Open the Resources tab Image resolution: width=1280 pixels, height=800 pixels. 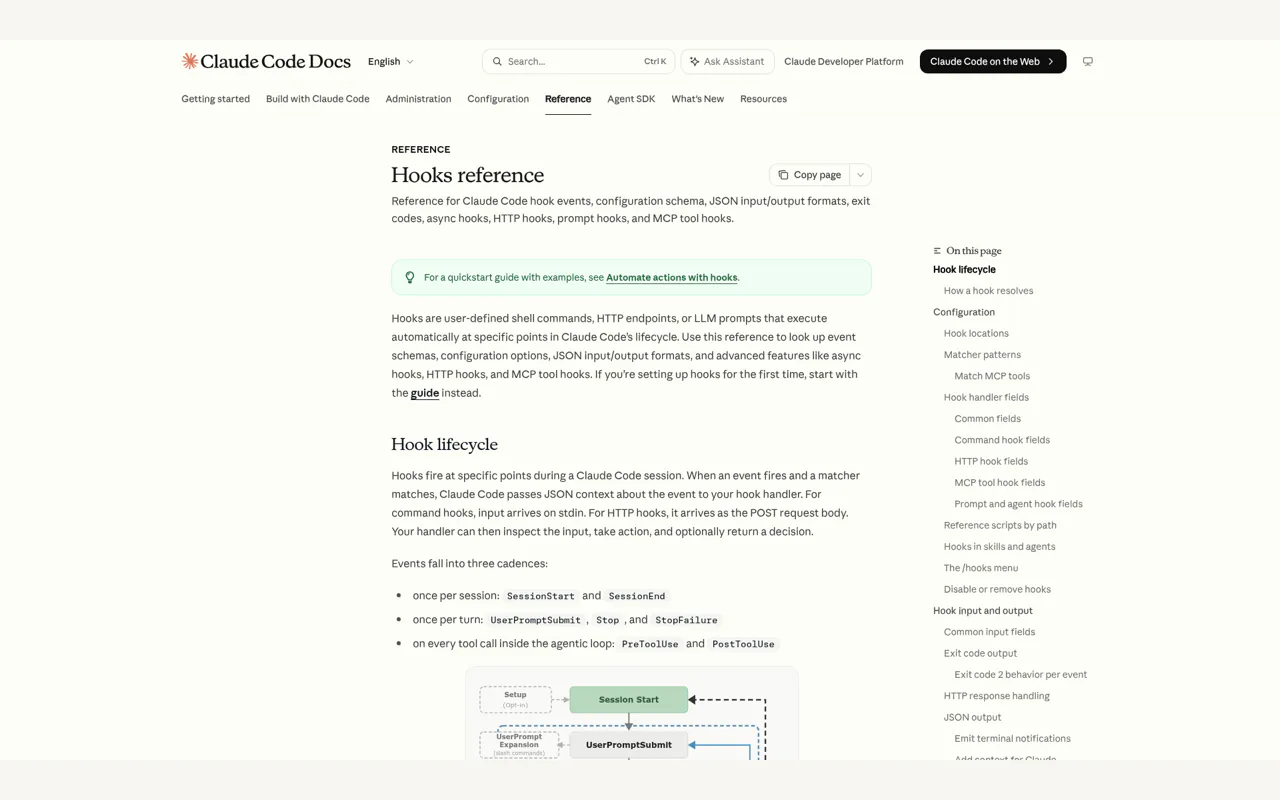pyautogui.click(x=763, y=99)
